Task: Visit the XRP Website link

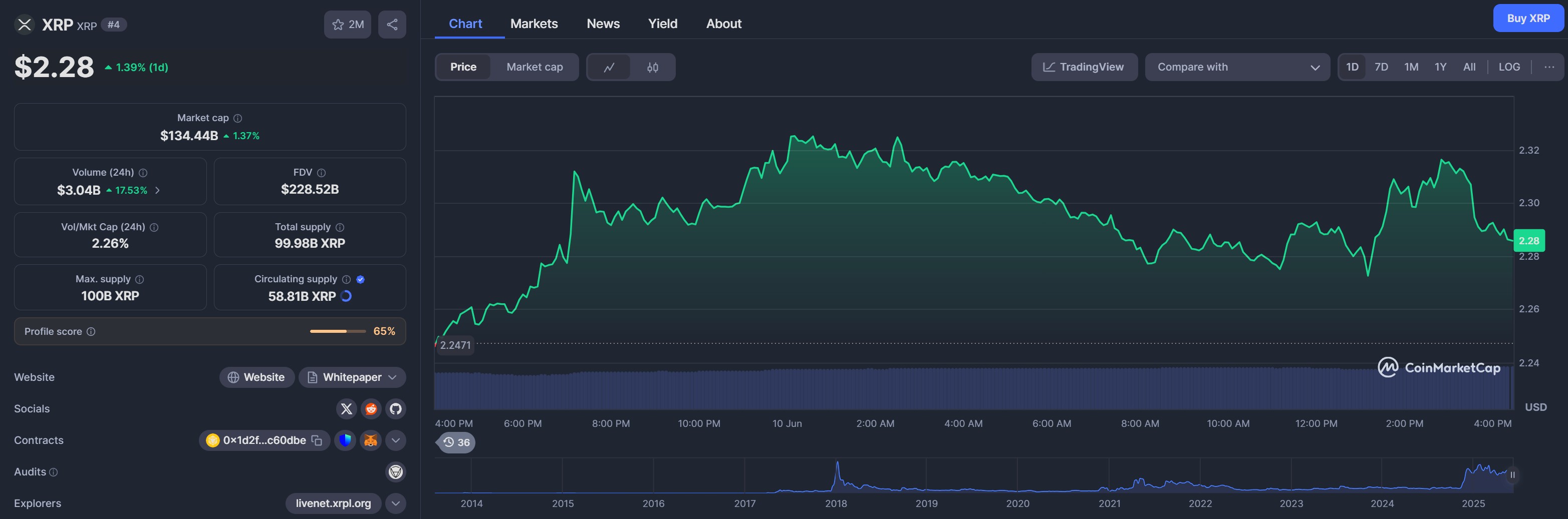Action: coord(257,377)
